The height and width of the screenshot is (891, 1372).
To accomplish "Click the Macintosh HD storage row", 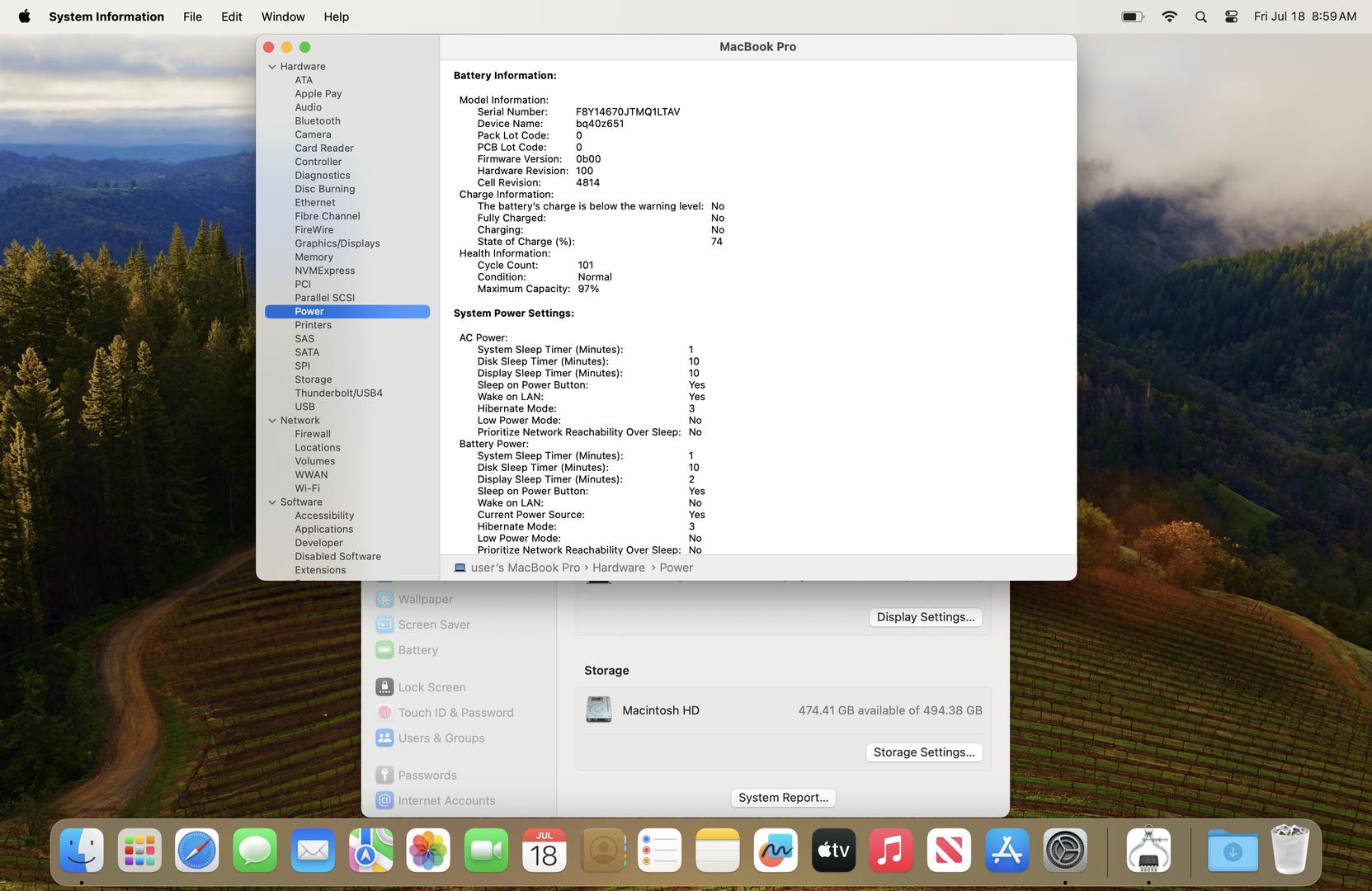I will (783, 710).
